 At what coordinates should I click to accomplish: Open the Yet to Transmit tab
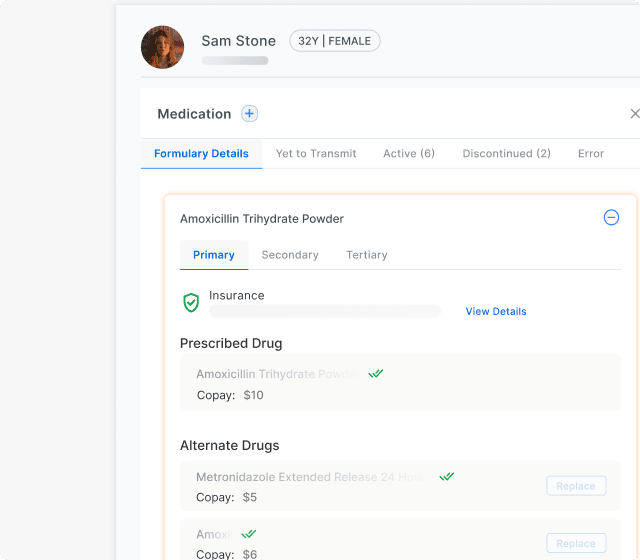click(316, 154)
